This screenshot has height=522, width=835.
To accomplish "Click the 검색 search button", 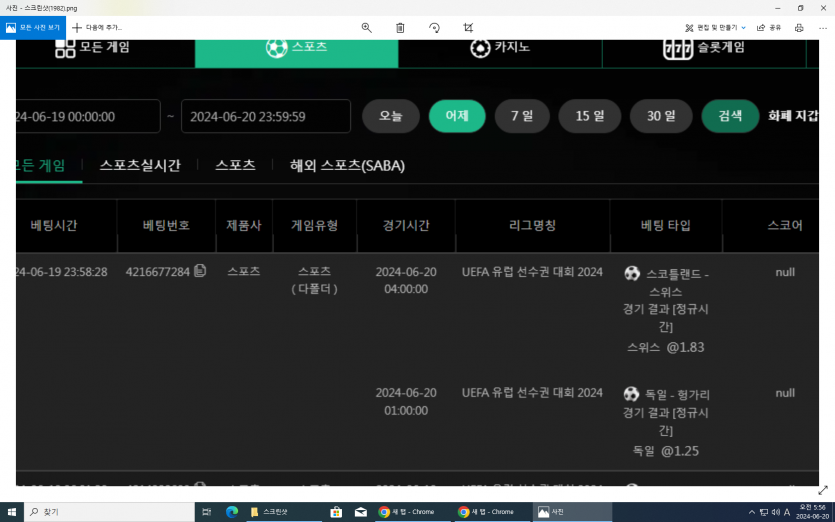I will coord(730,116).
